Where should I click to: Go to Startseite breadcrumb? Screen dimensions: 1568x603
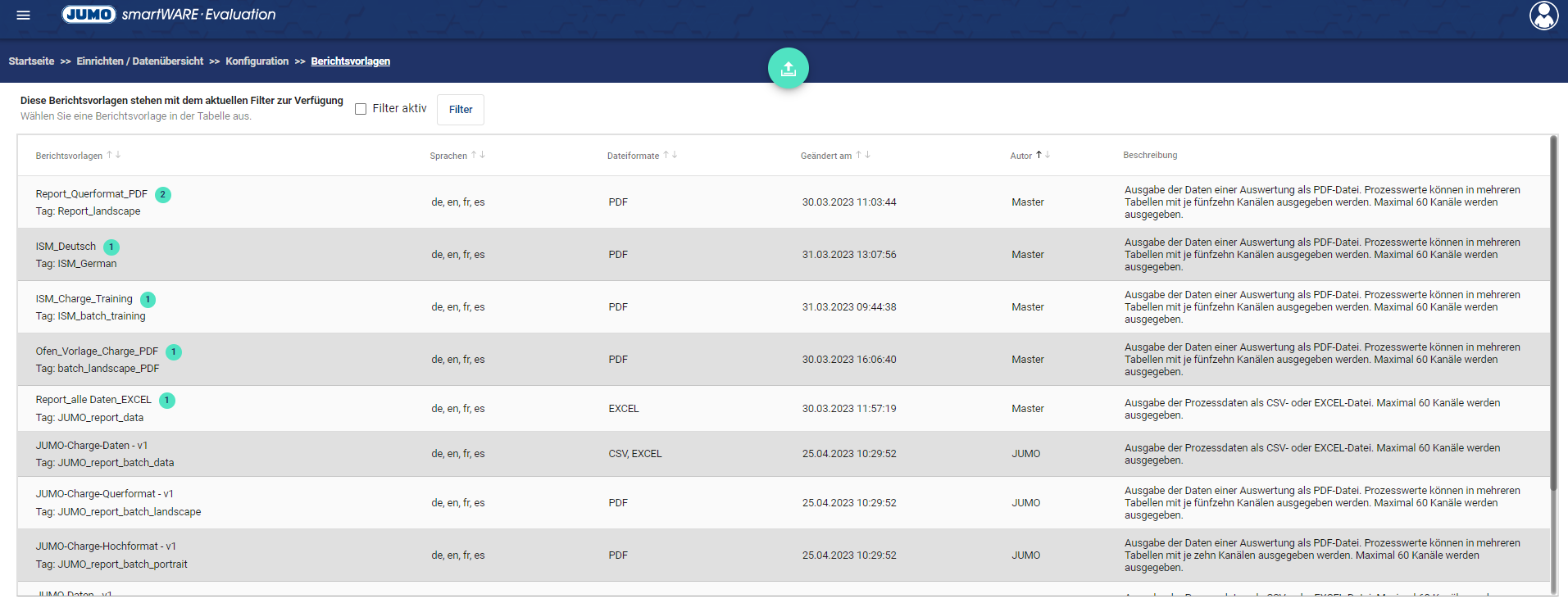(x=31, y=61)
